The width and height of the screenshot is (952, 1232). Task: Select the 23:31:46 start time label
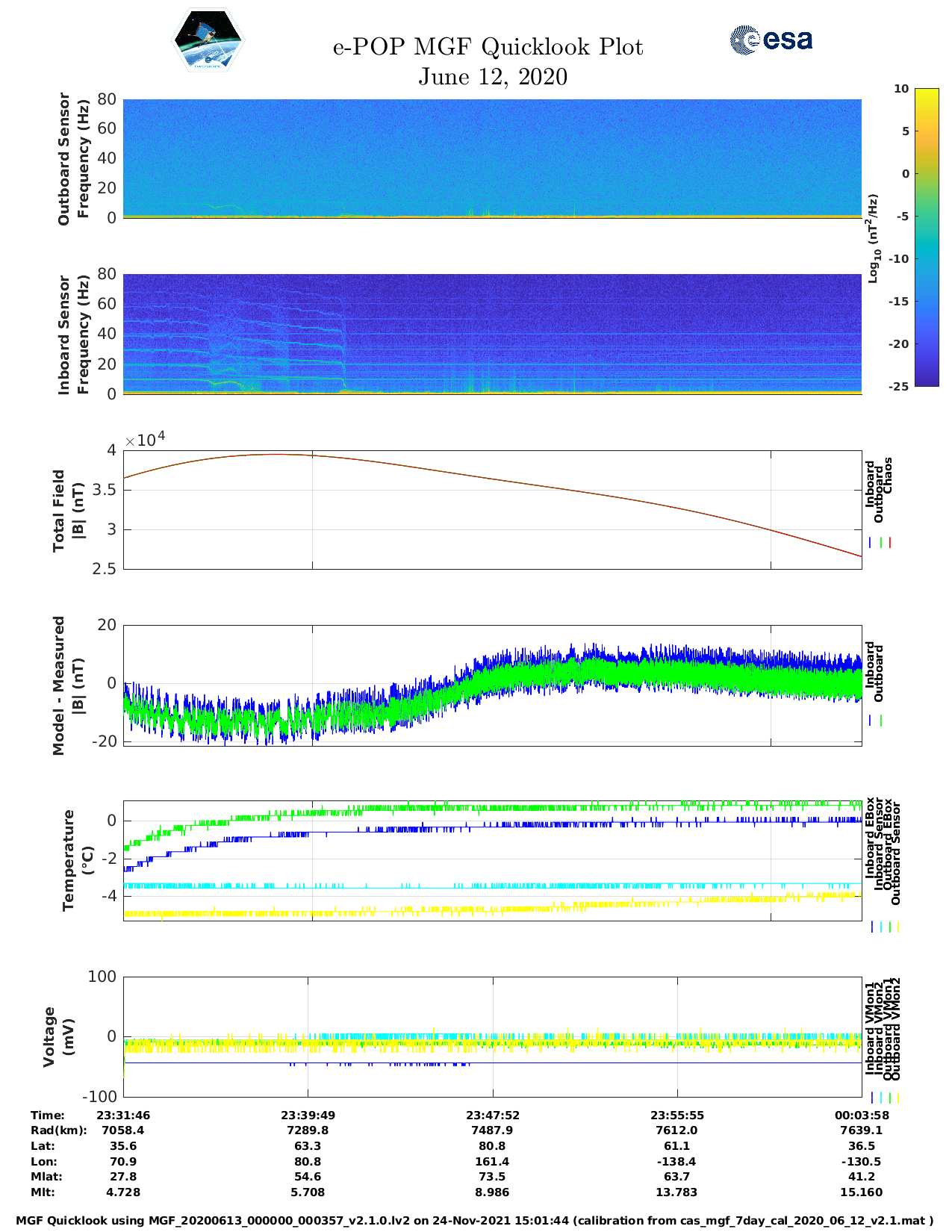(x=123, y=1115)
